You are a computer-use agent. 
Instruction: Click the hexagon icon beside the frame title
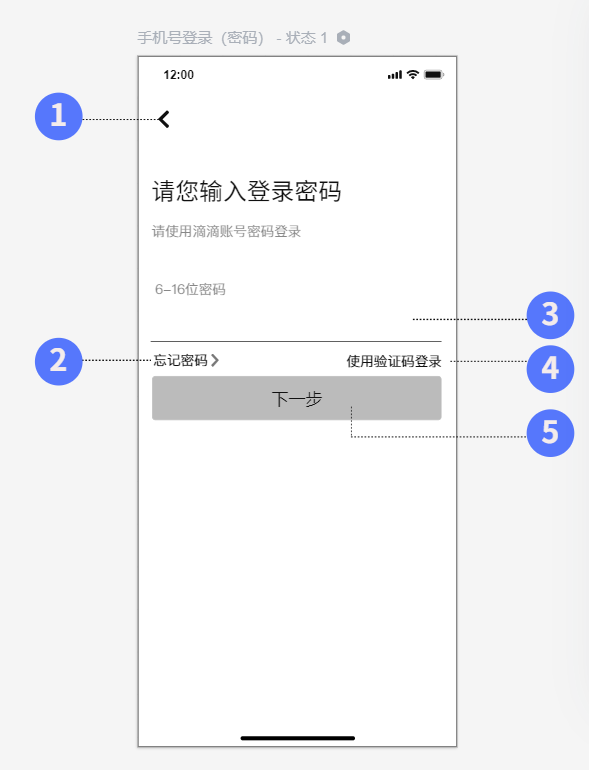(343, 37)
